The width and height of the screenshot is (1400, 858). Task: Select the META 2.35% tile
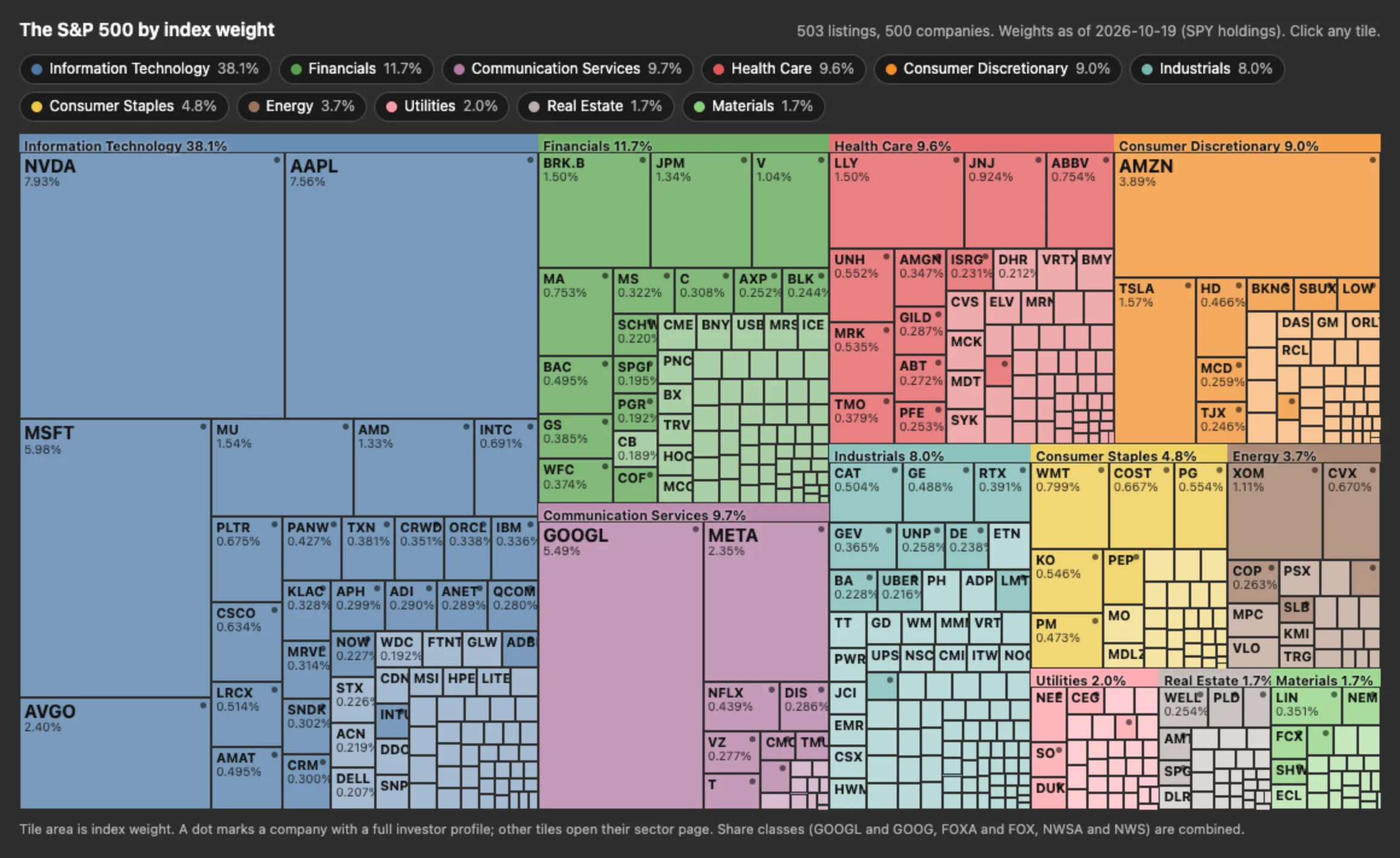tap(766, 602)
